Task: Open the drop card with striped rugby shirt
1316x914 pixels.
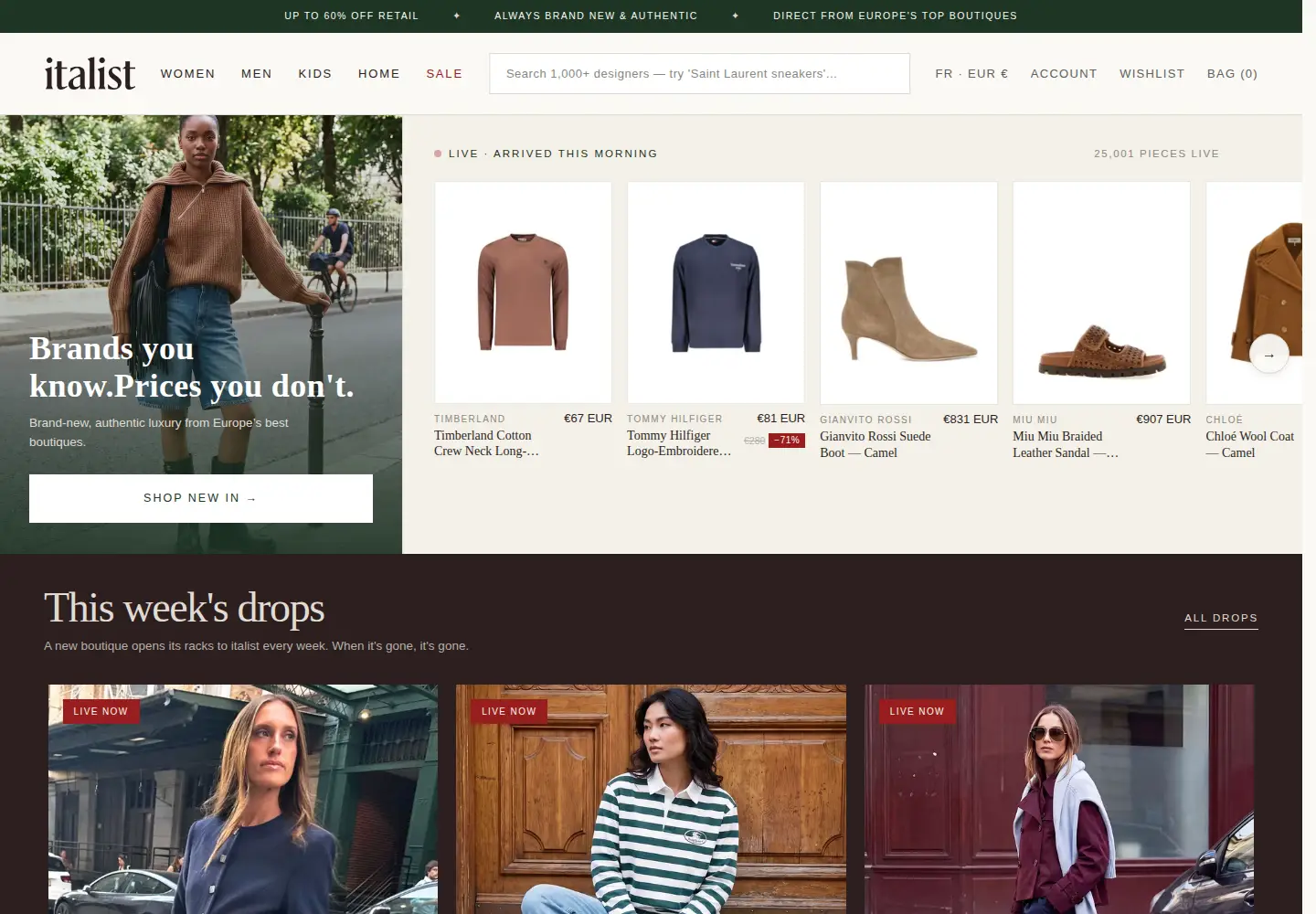Action: tap(651, 800)
